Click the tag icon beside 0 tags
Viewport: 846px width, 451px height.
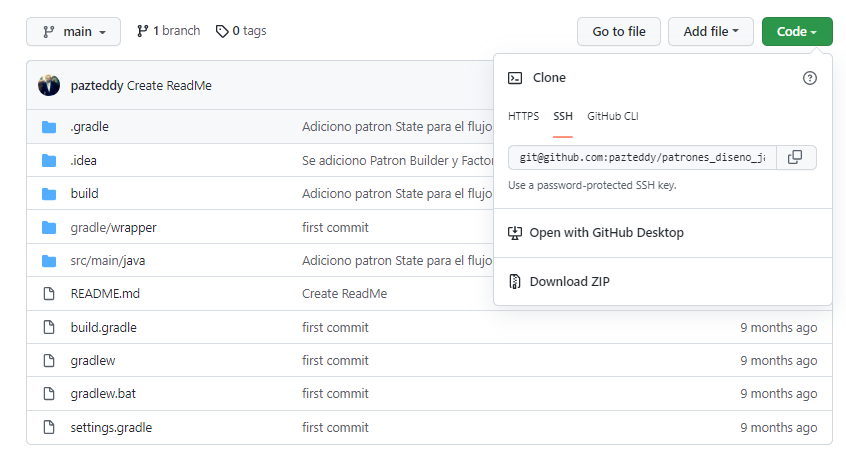[222, 31]
